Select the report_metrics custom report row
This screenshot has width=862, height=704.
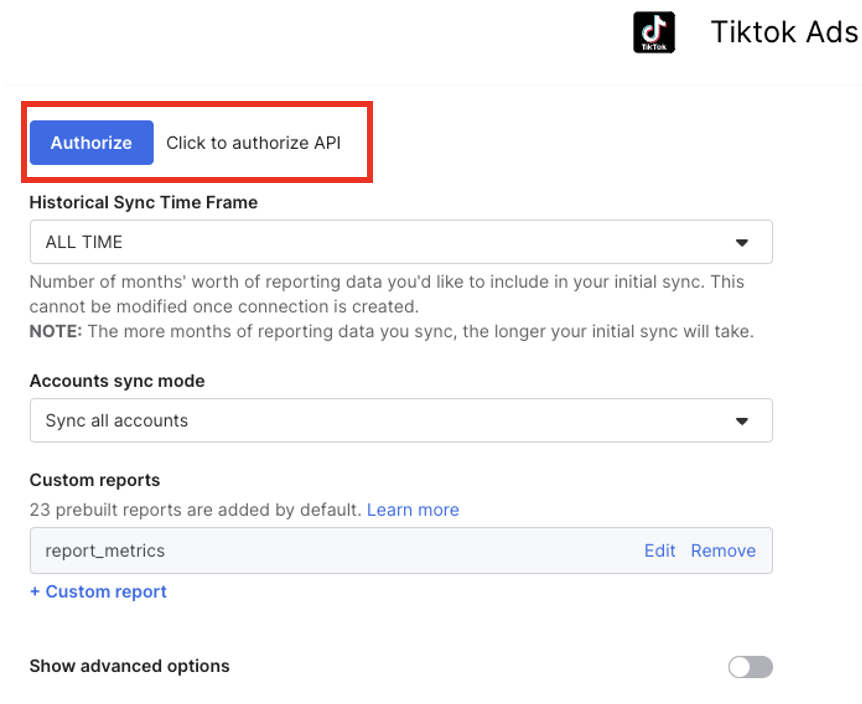pos(300,551)
